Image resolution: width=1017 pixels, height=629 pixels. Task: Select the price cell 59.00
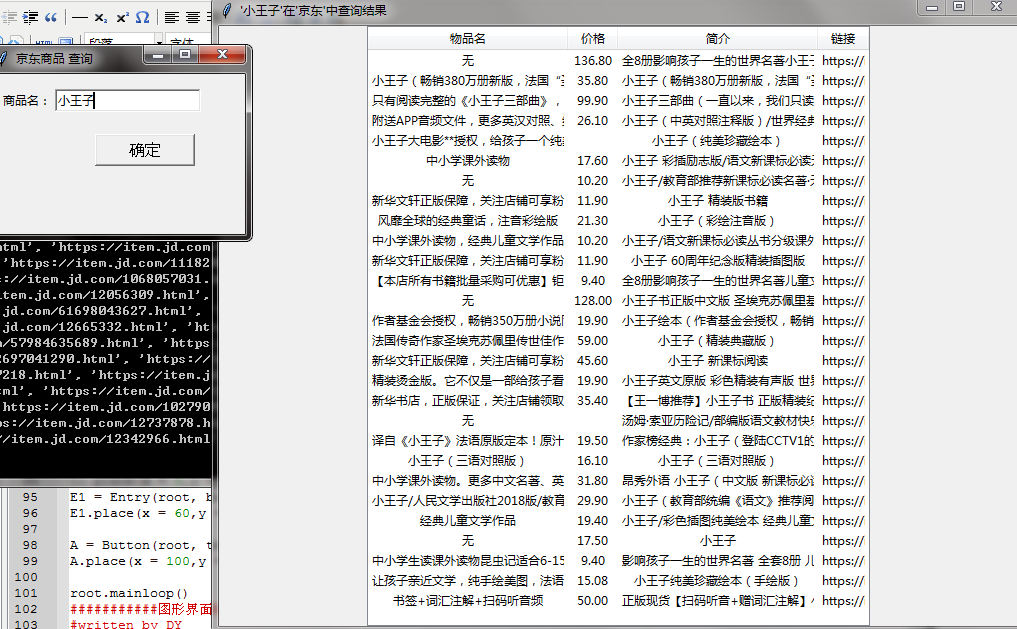coord(593,340)
